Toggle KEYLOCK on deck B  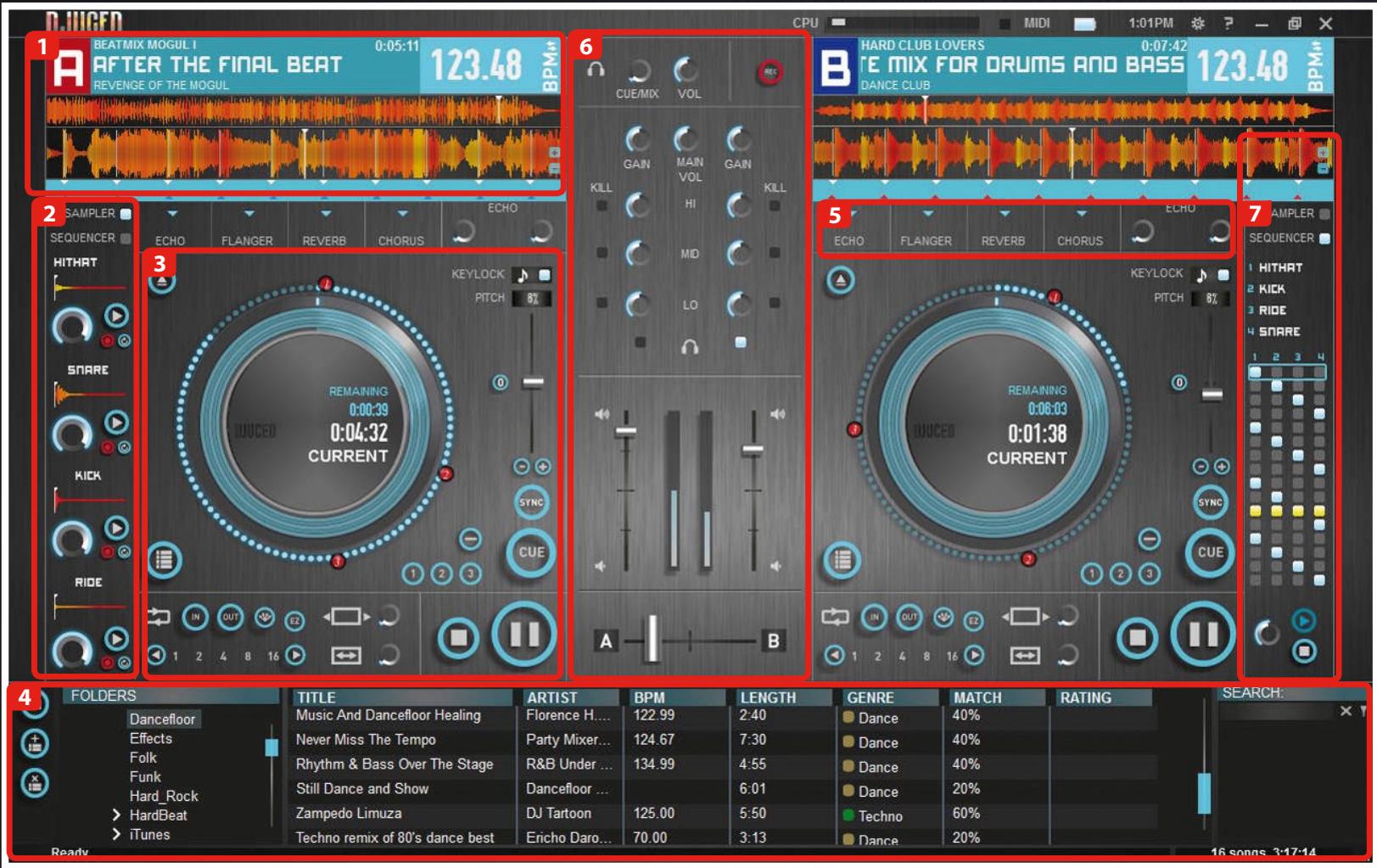point(1223,274)
